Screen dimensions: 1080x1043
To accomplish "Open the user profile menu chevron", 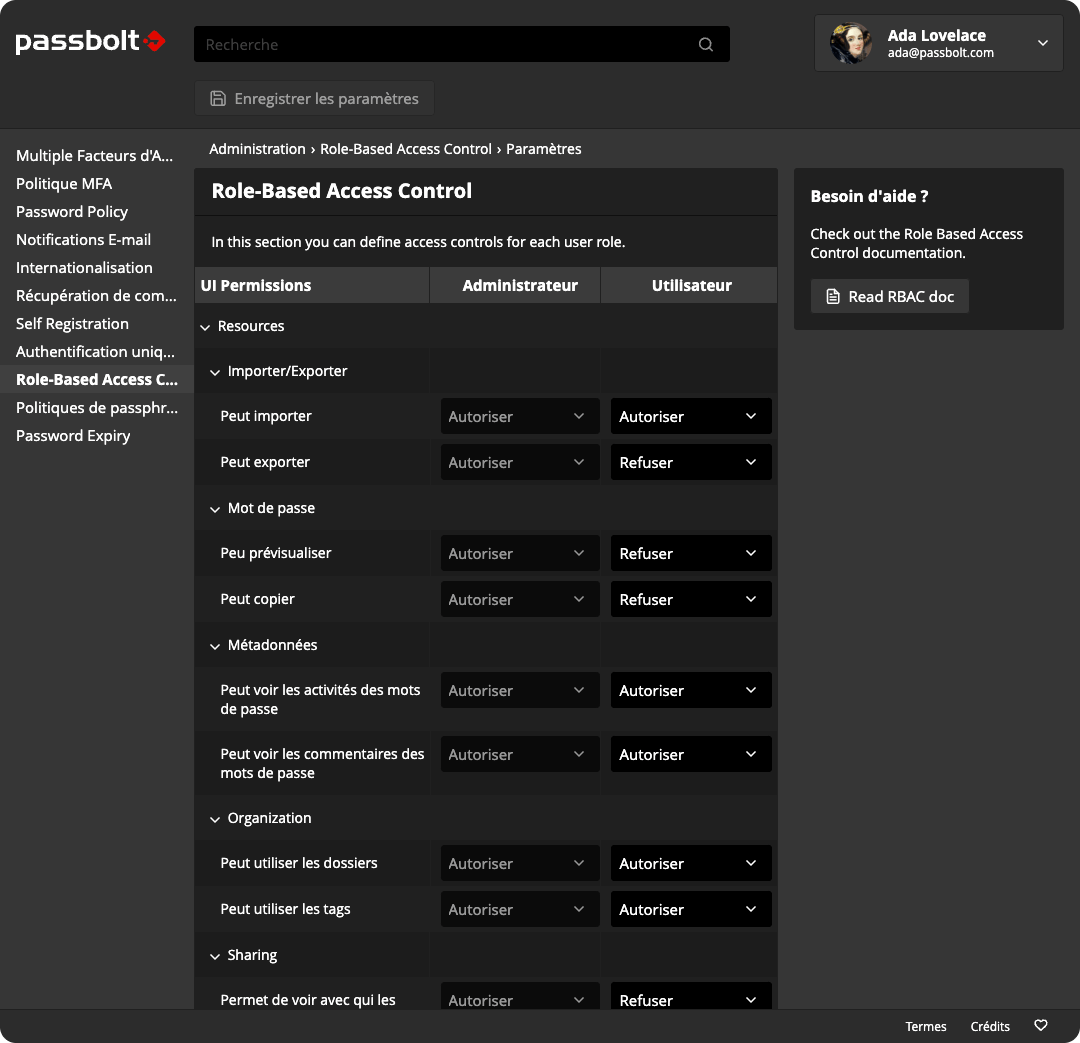I will coord(1043,43).
